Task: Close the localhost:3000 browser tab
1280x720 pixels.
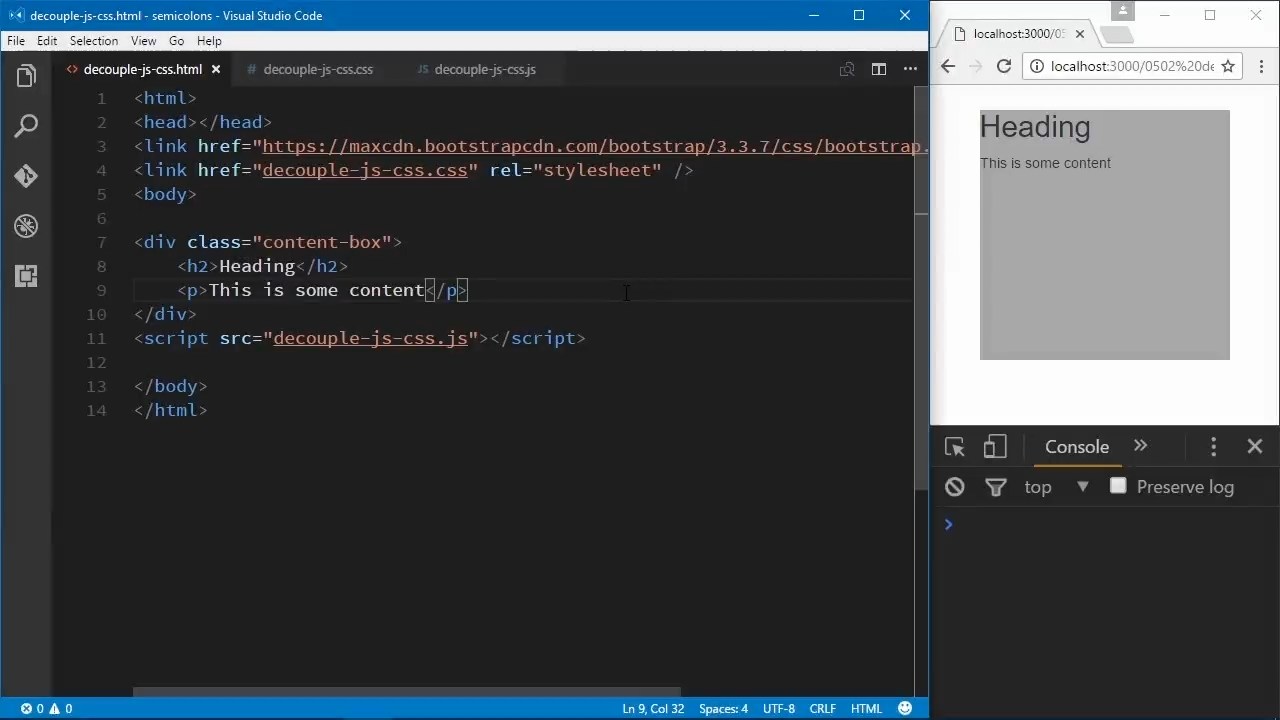Action: (x=1080, y=33)
